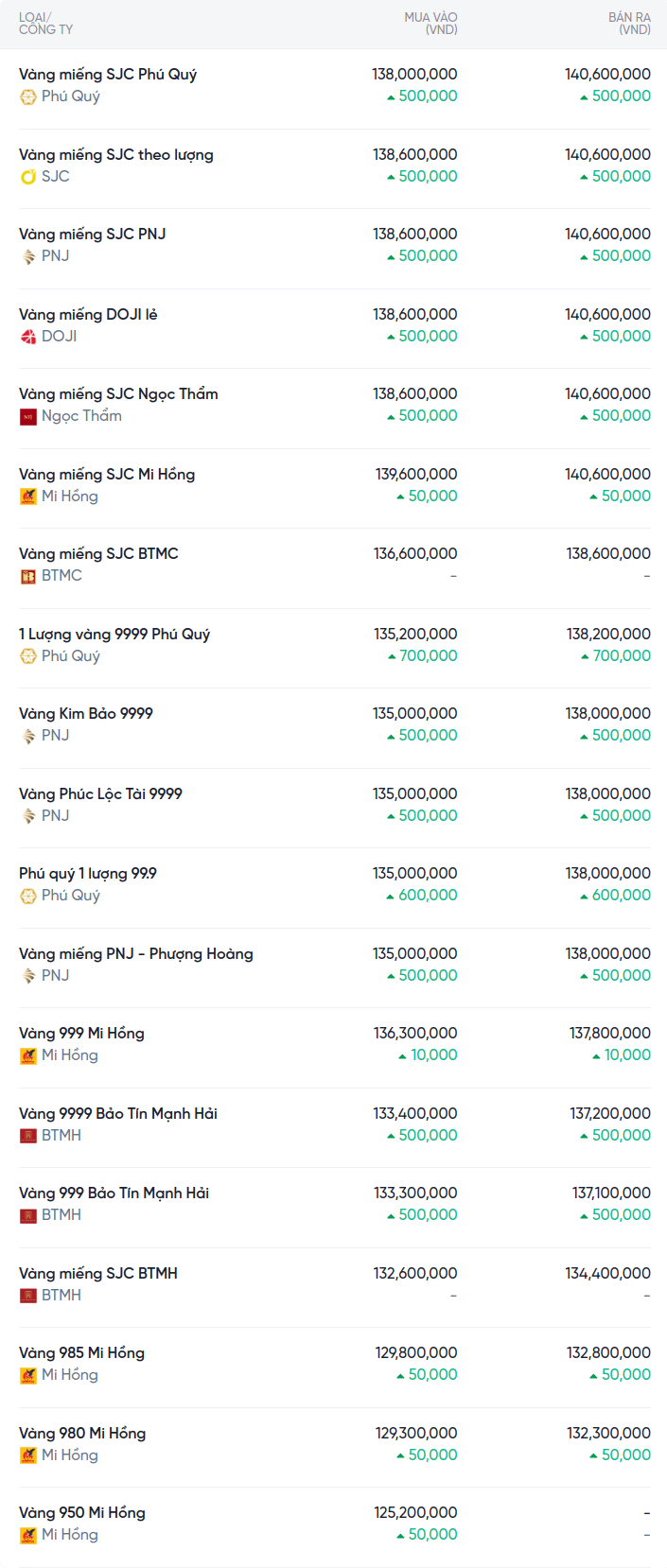
Task: Click the Mi Hồng logo under Vàng 950 Mi Hồng
Action: click(x=28, y=1535)
